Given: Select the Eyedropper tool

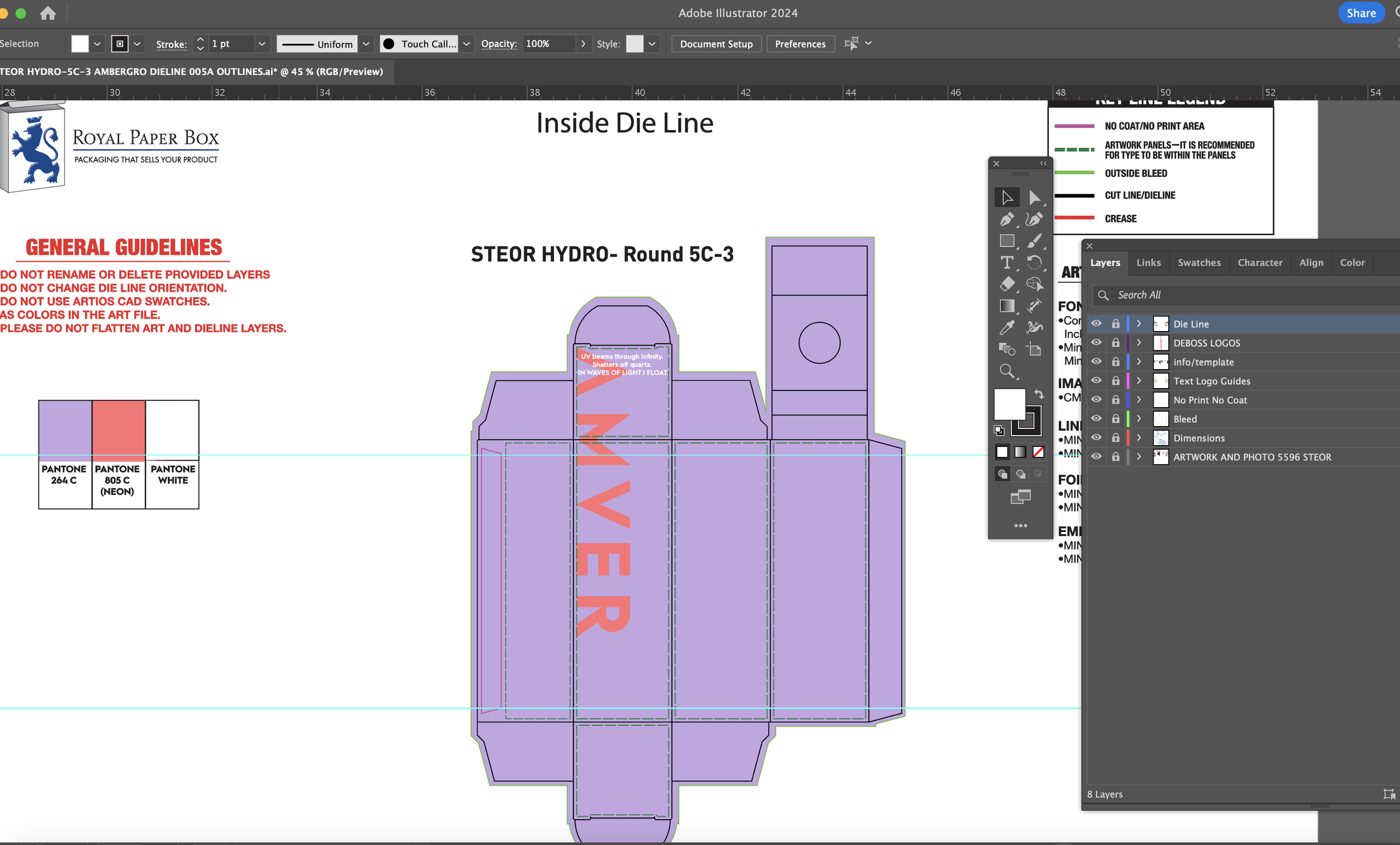Looking at the screenshot, I should pos(1007,328).
